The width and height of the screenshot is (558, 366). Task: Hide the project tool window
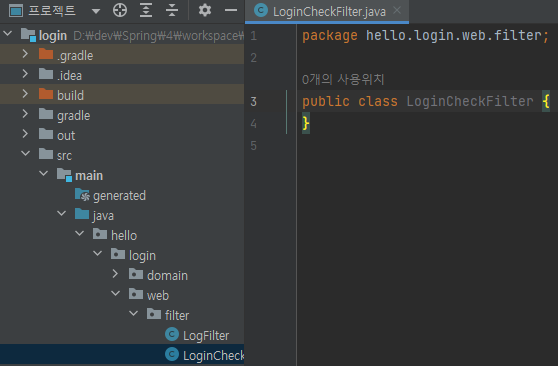[231, 10]
